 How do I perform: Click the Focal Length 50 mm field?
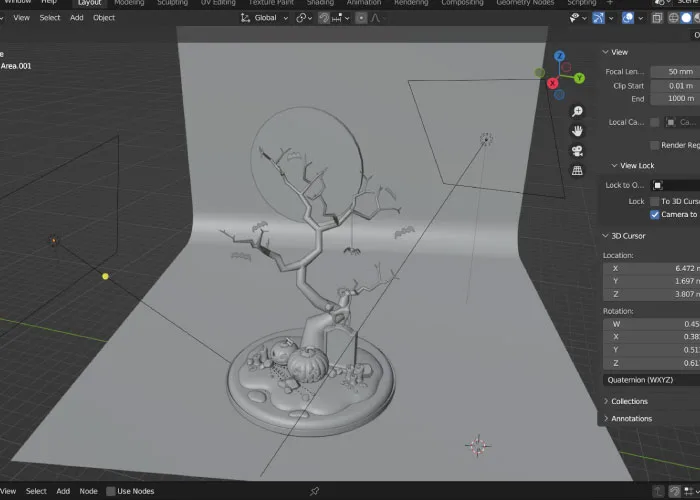(675, 72)
